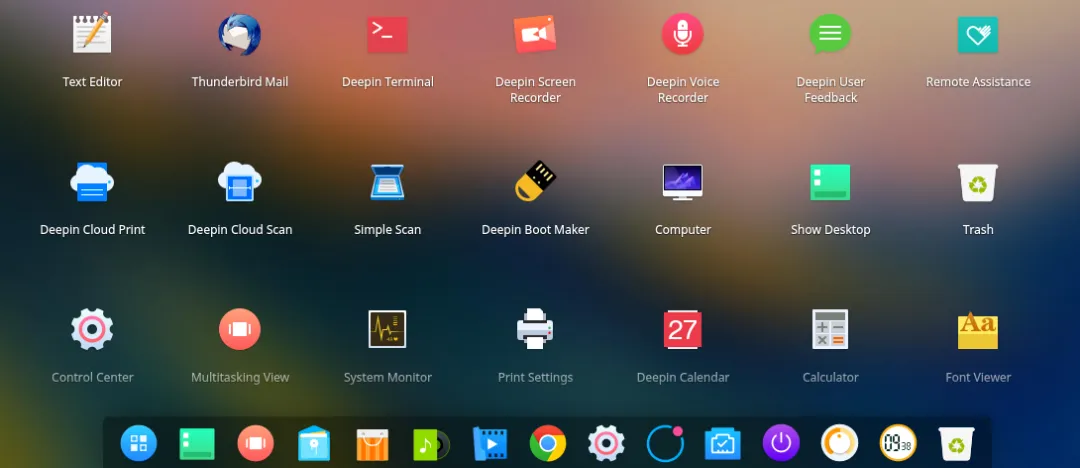Click the dock clock showing 09:38
1080x468 pixels.
tap(898, 442)
